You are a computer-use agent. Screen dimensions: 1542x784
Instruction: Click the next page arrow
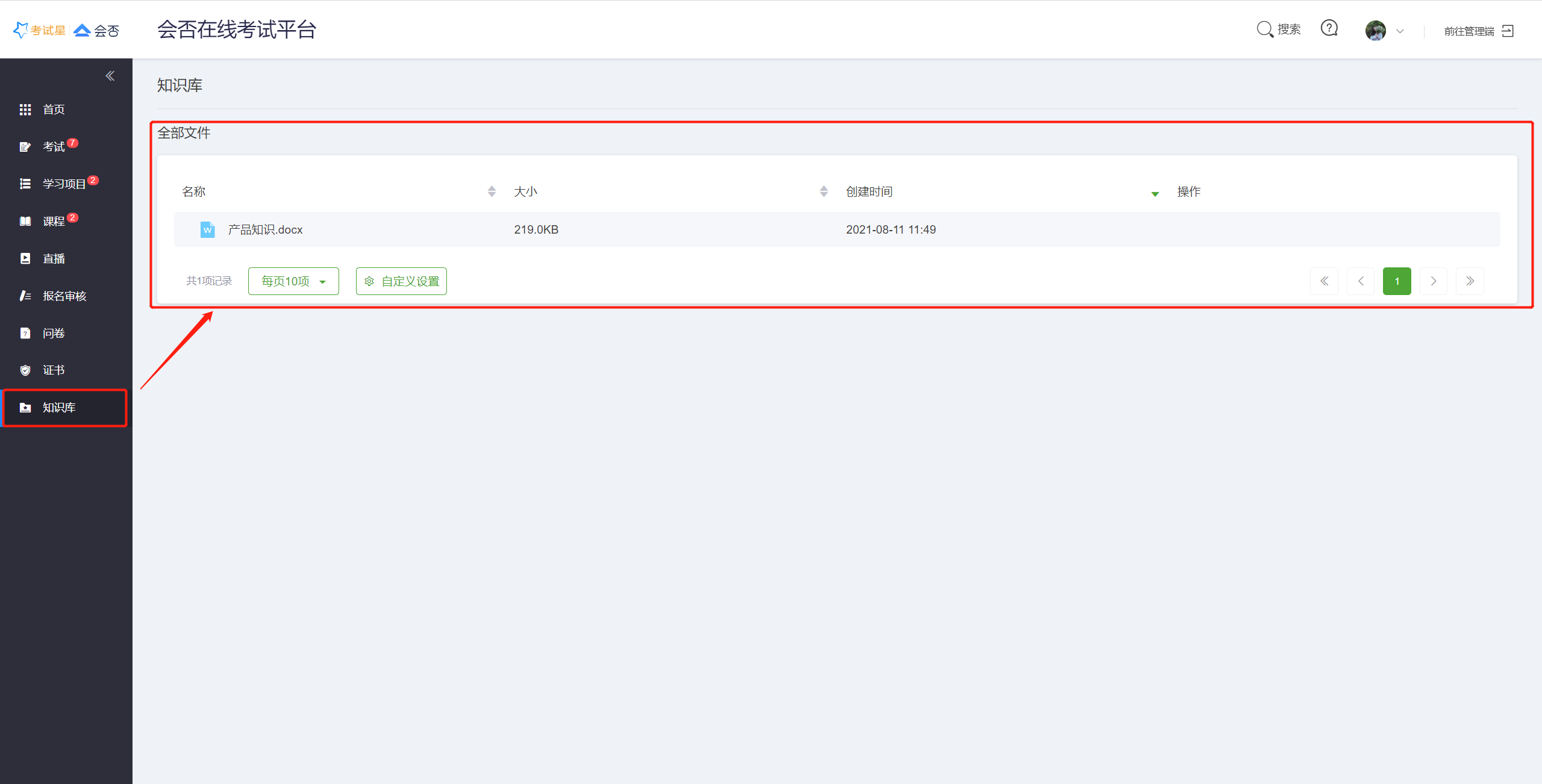(x=1434, y=281)
